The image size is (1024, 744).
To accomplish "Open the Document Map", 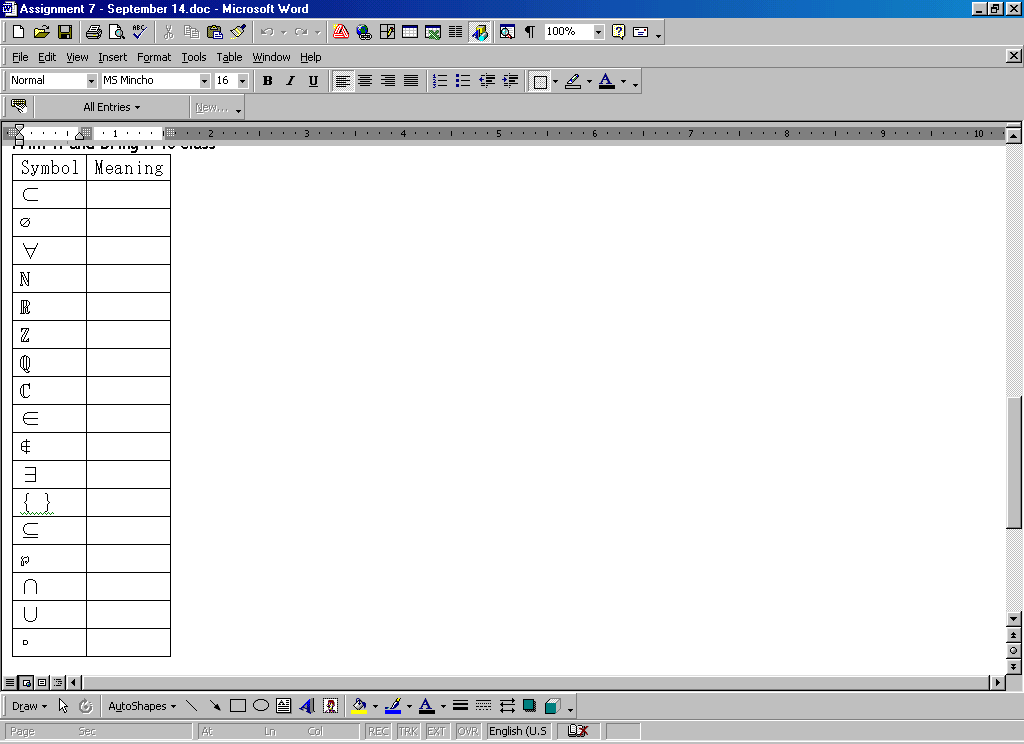I will 507,32.
